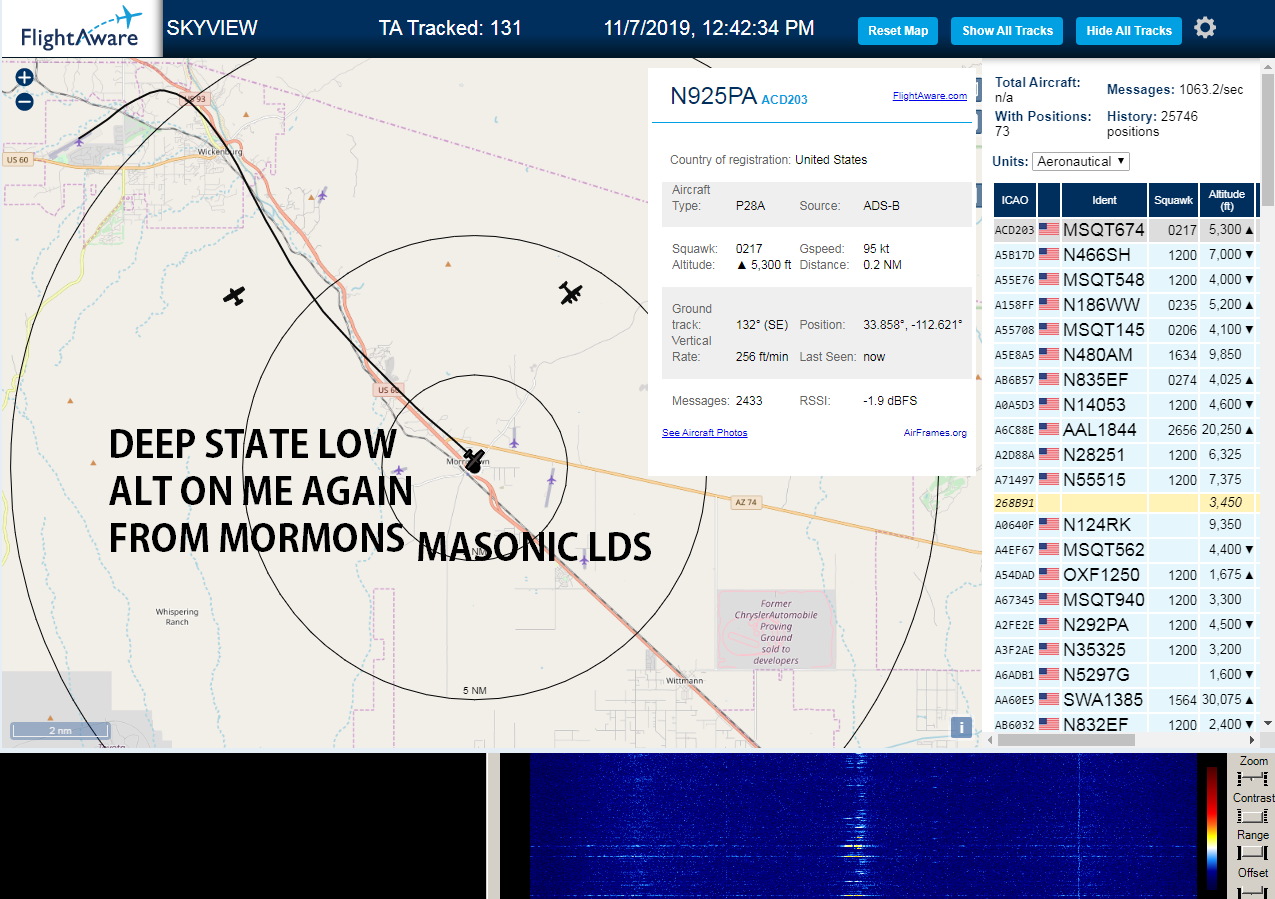Screen dimensions: 1275x899
Task: Click US flag in SWA1385 row
Action: point(1049,699)
